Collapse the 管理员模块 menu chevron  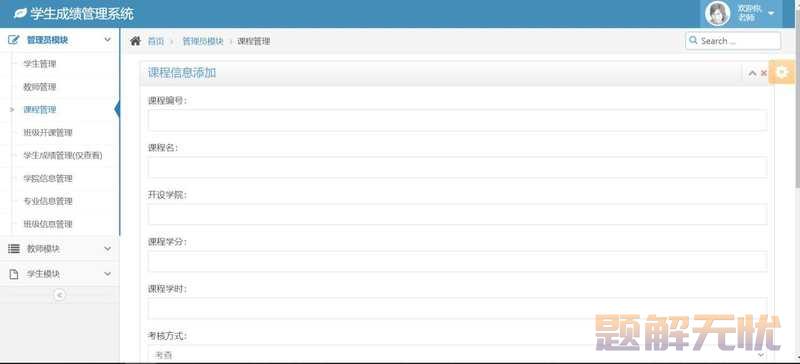pyautogui.click(x=107, y=40)
